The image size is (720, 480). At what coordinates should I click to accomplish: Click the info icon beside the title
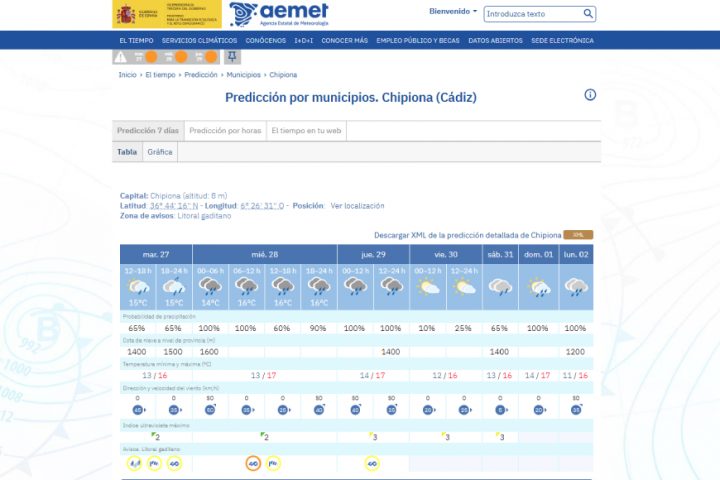pos(590,95)
